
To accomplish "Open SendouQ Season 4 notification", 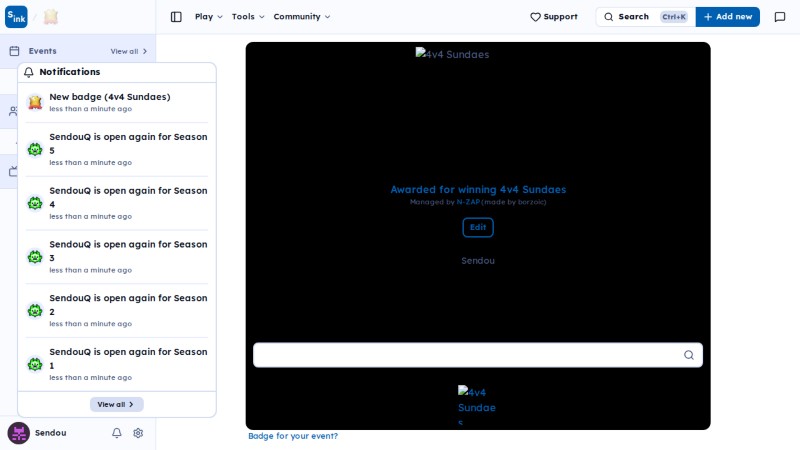I will [117, 203].
